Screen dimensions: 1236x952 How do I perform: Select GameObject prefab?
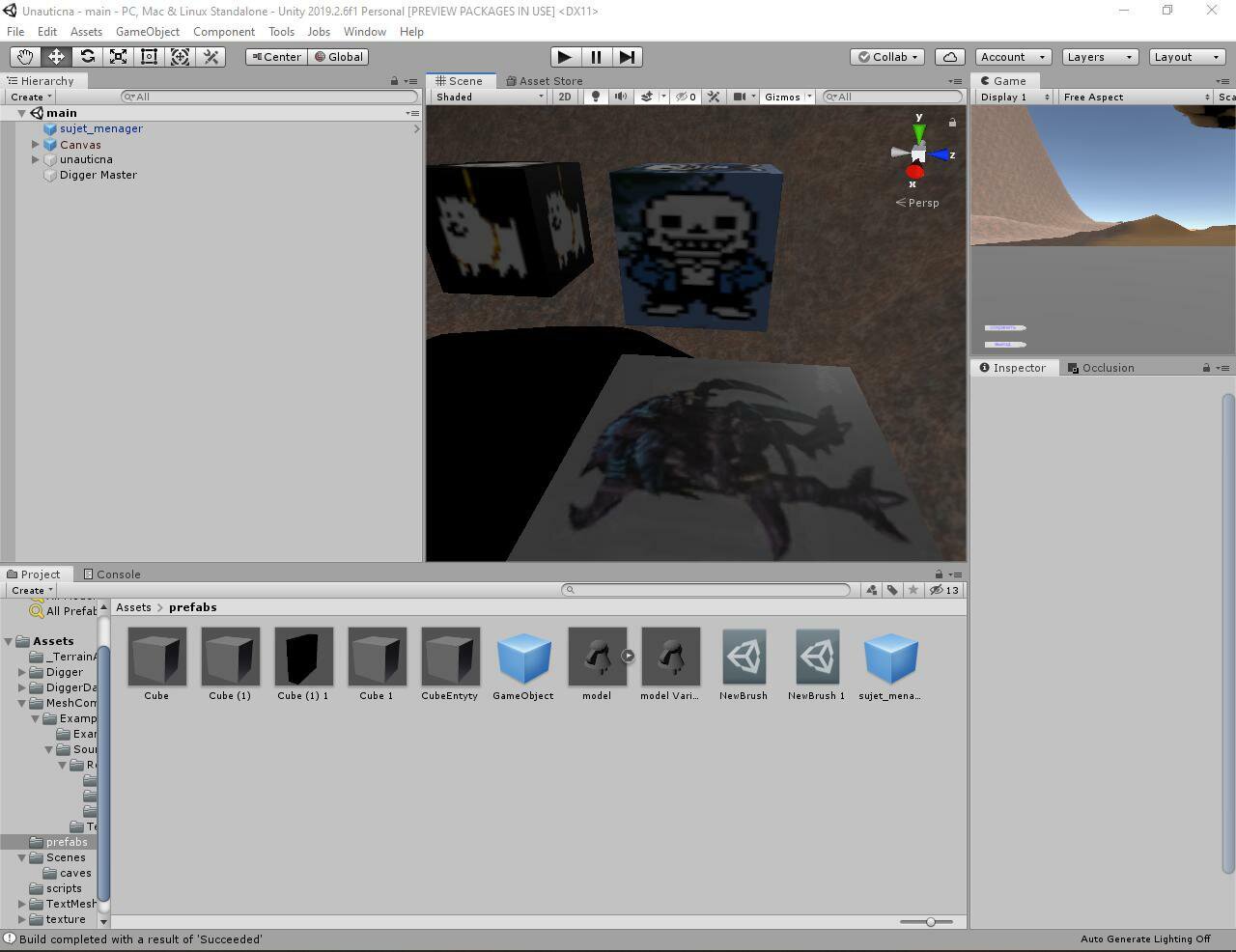(x=523, y=657)
